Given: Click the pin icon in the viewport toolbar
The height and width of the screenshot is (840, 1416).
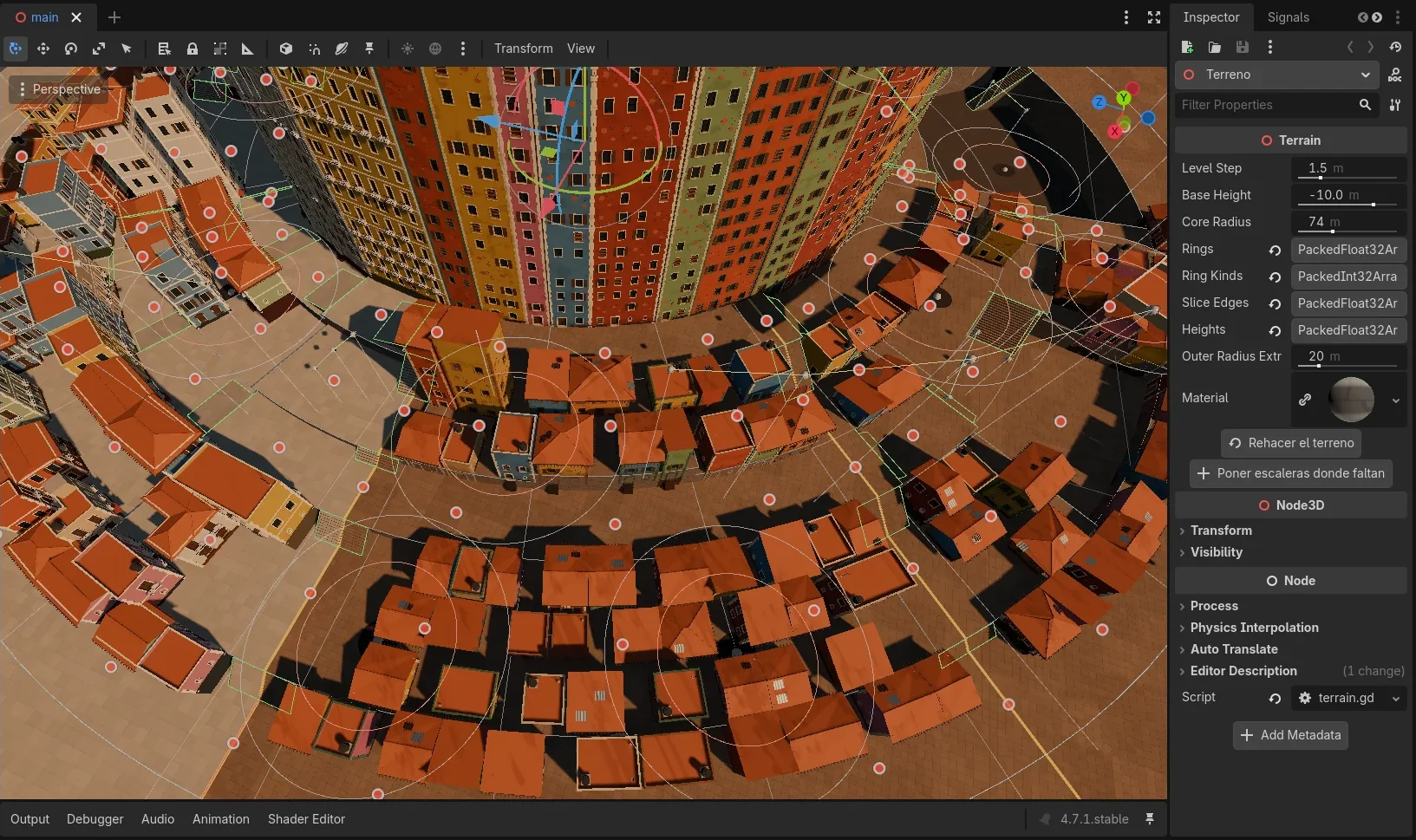Looking at the screenshot, I should coord(369,49).
